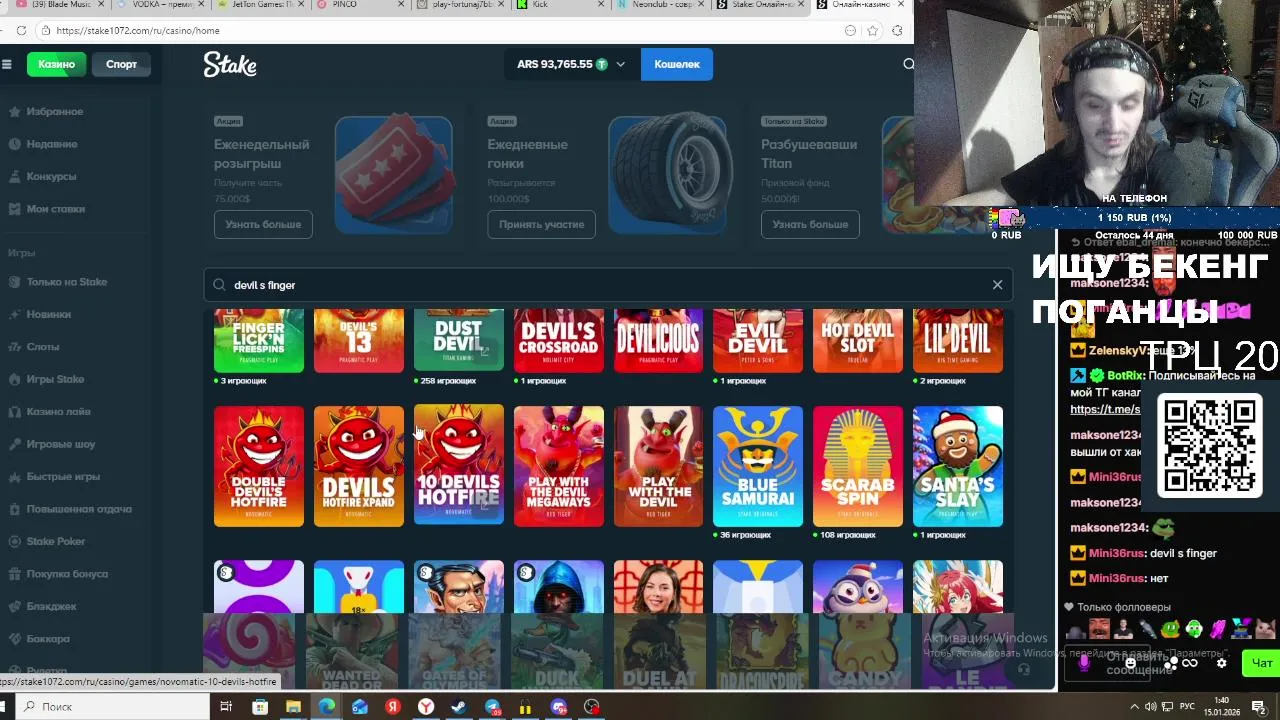Expand the ARS balance currency dropdown
The width and height of the screenshot is (1280, 720).
click(x=620, y=64)
